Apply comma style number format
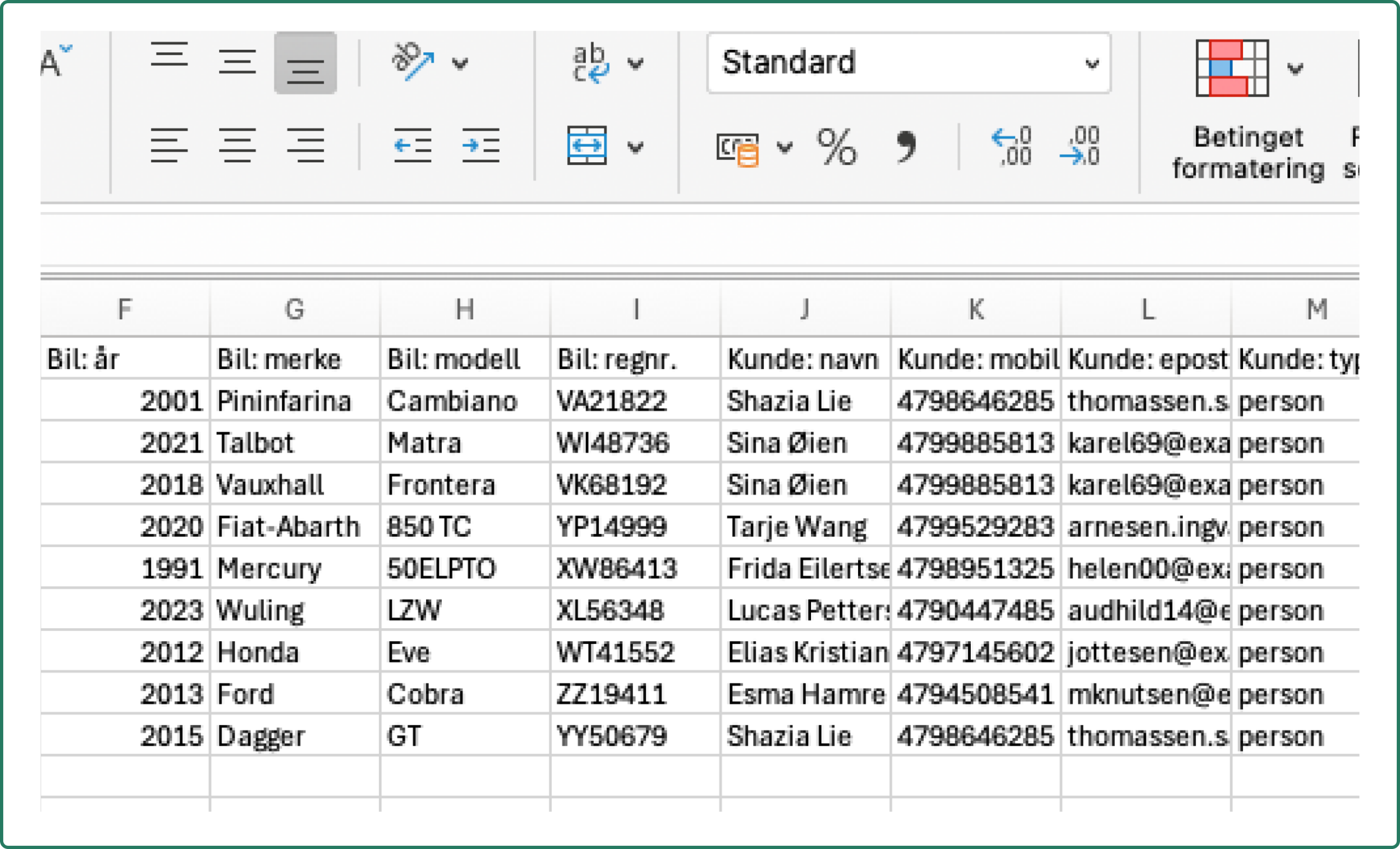 point(906,147)
